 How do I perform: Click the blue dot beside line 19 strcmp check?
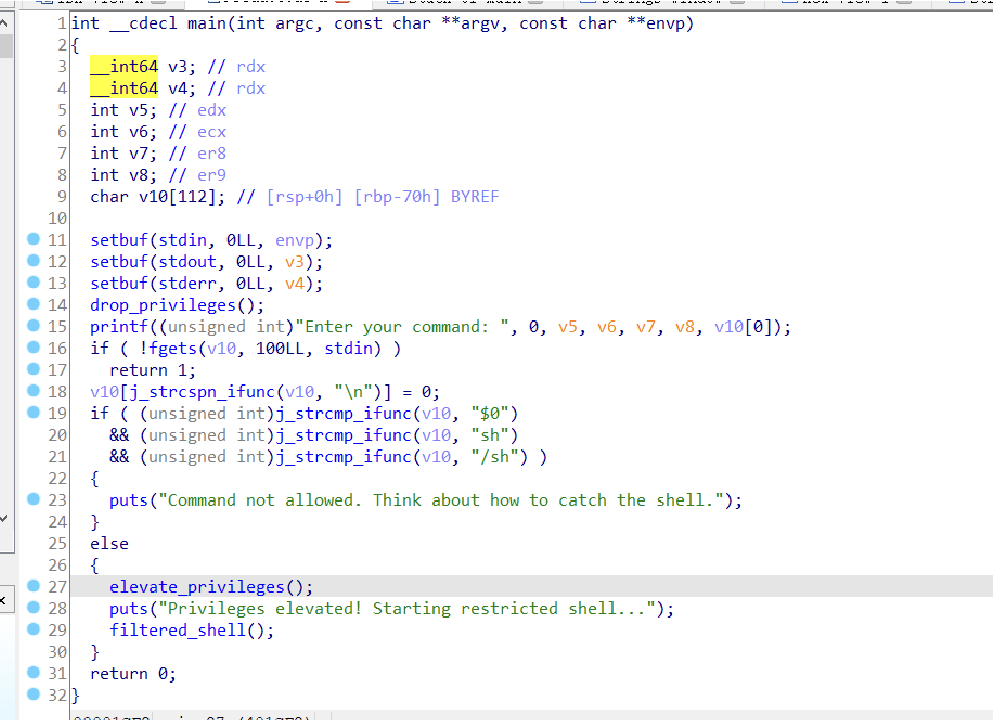(33, 413)
